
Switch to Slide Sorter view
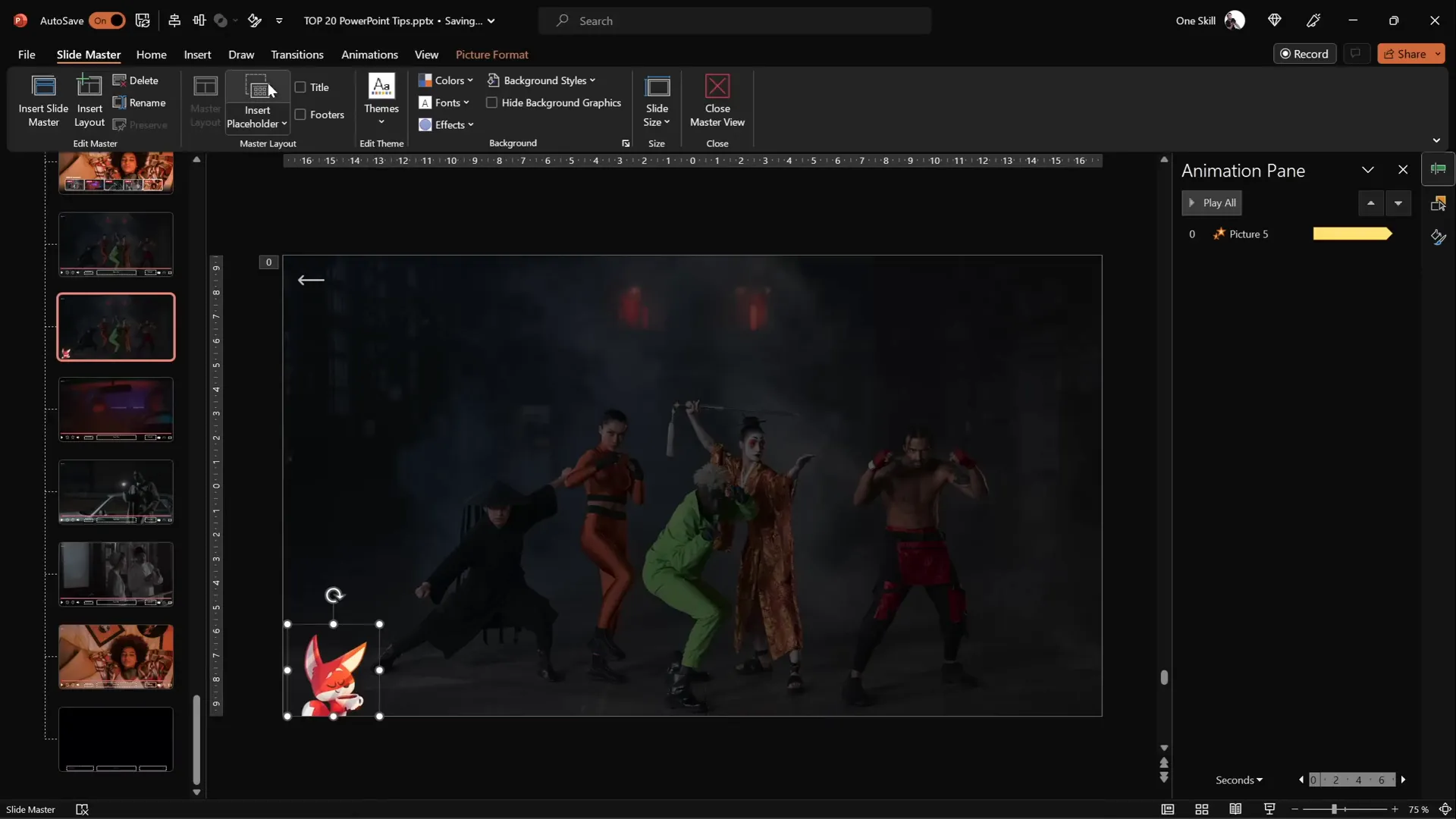(x=1202, y=810)
